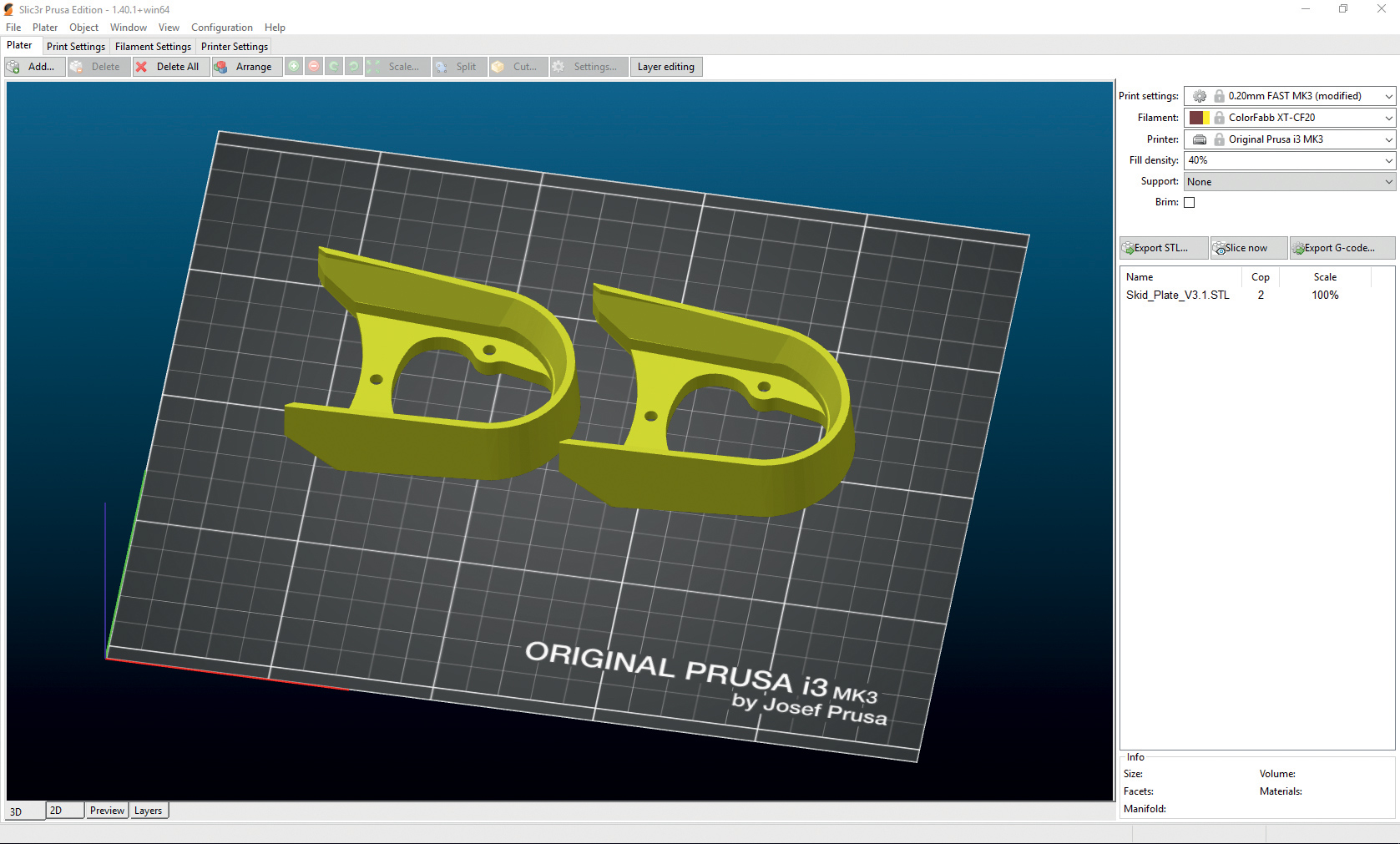This screenshot has height=844, width=1400.
Task: Switch to the Filament Settings tab
Action: click(x=153, y=47)
